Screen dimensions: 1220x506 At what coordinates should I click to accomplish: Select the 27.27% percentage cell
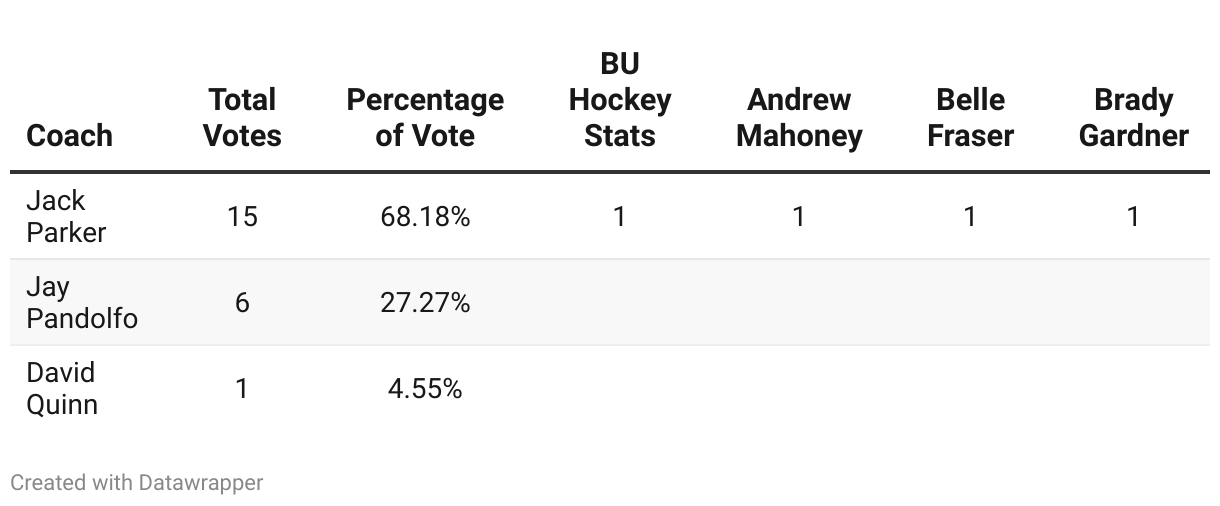click(x=425, y=302)
